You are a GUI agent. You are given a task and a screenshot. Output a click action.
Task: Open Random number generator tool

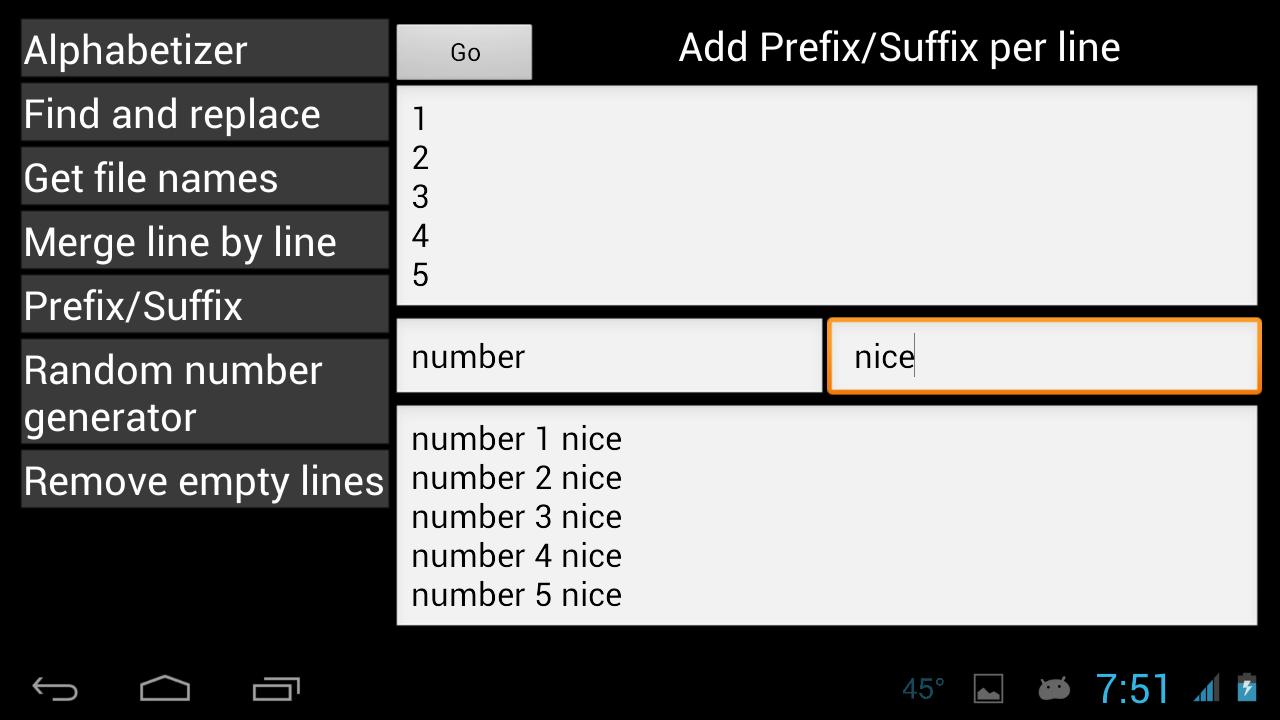[204, 392]
